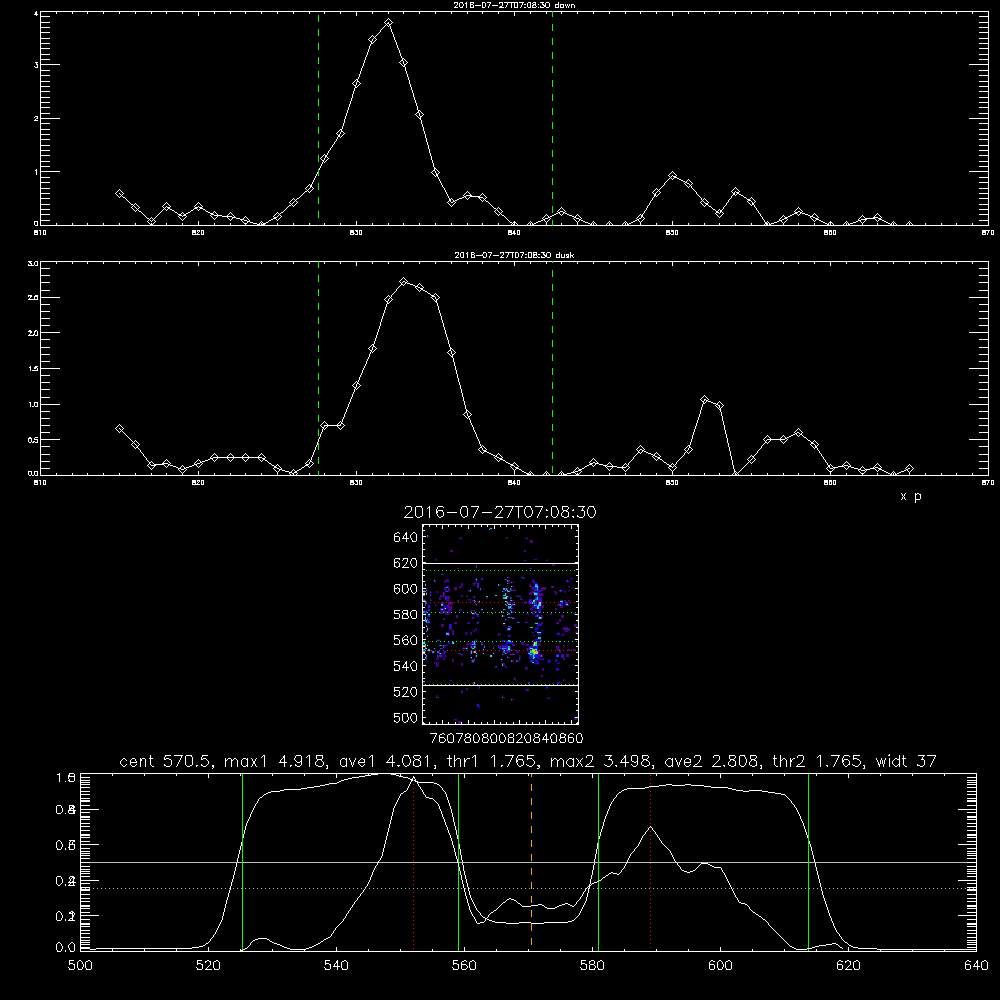Click the '520' y-axis label of the heatmap
The image size is (1000, 1000).
406,692
